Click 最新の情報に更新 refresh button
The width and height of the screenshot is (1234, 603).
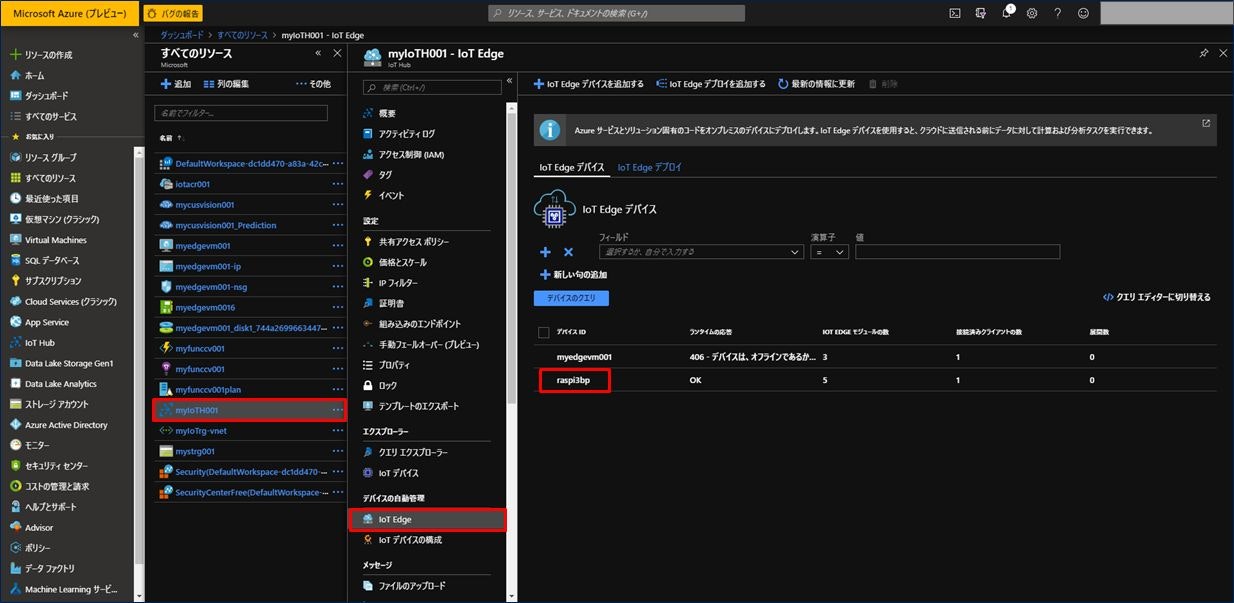pos(817,84)
